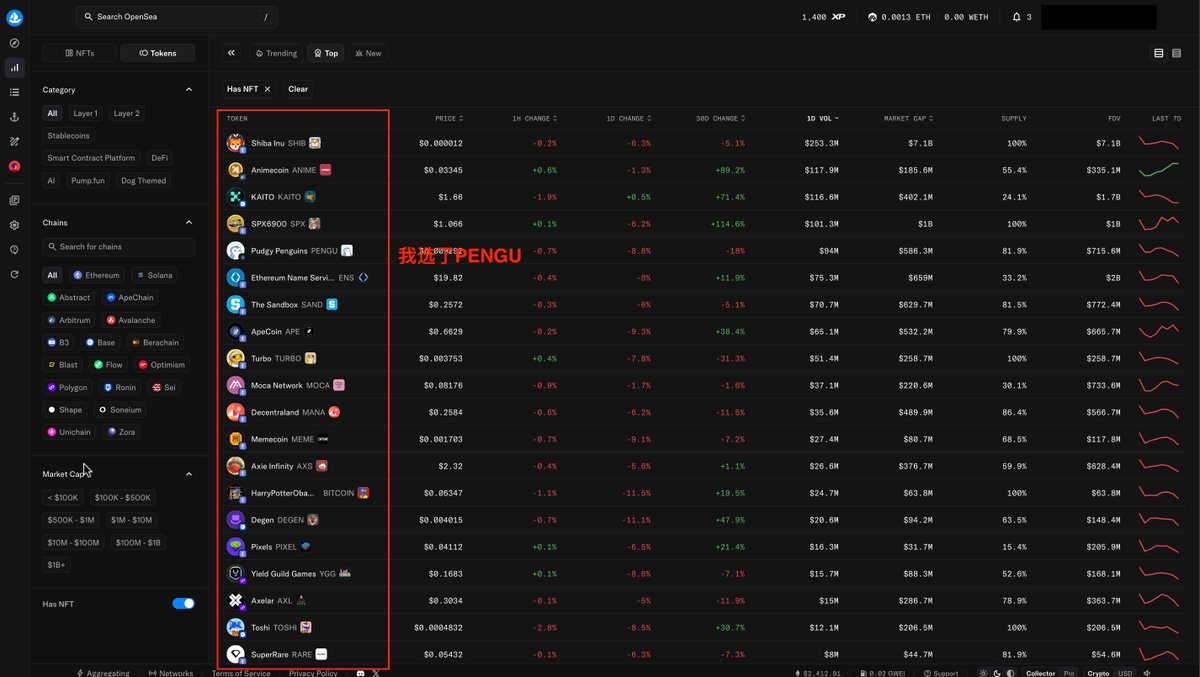Open the Animecoin 7-day sparkline chart
The height and width of the screenshot is (677, 1200).
pyautogui.click(x=1159, y=170)
